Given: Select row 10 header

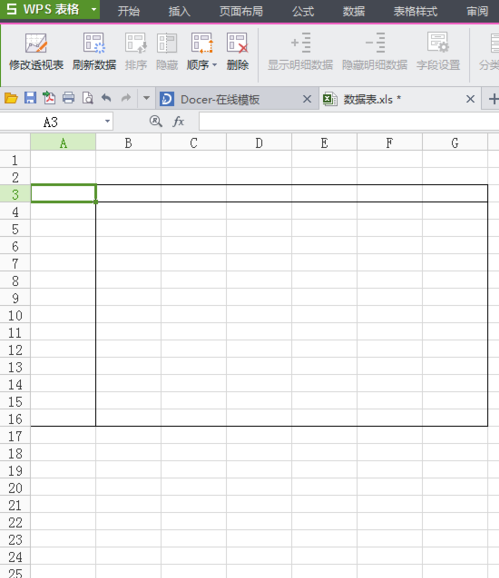Looking at the screenshot, I should pyautogui.click(x=15, y=315).
